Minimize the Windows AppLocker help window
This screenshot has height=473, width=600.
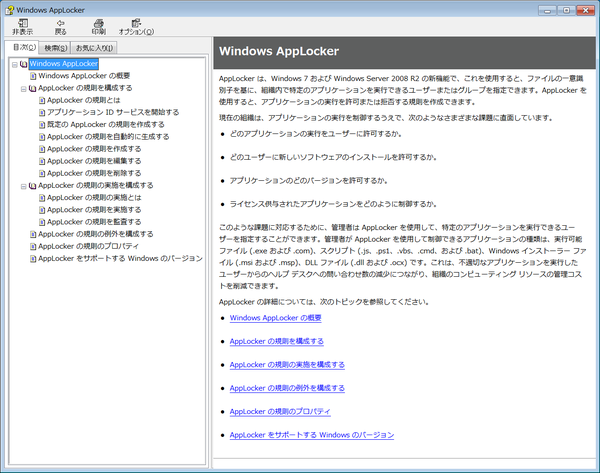548,10
